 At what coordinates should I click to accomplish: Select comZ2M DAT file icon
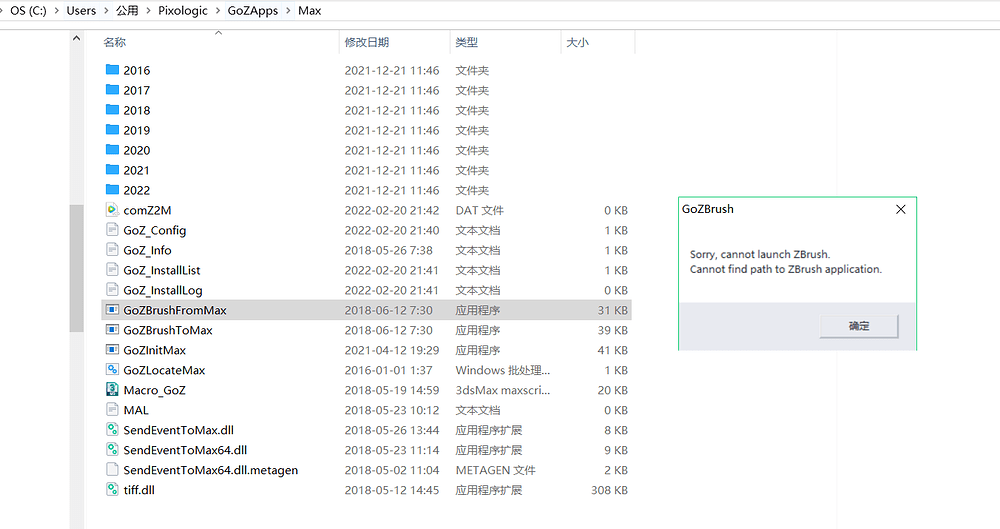(112, 209)
